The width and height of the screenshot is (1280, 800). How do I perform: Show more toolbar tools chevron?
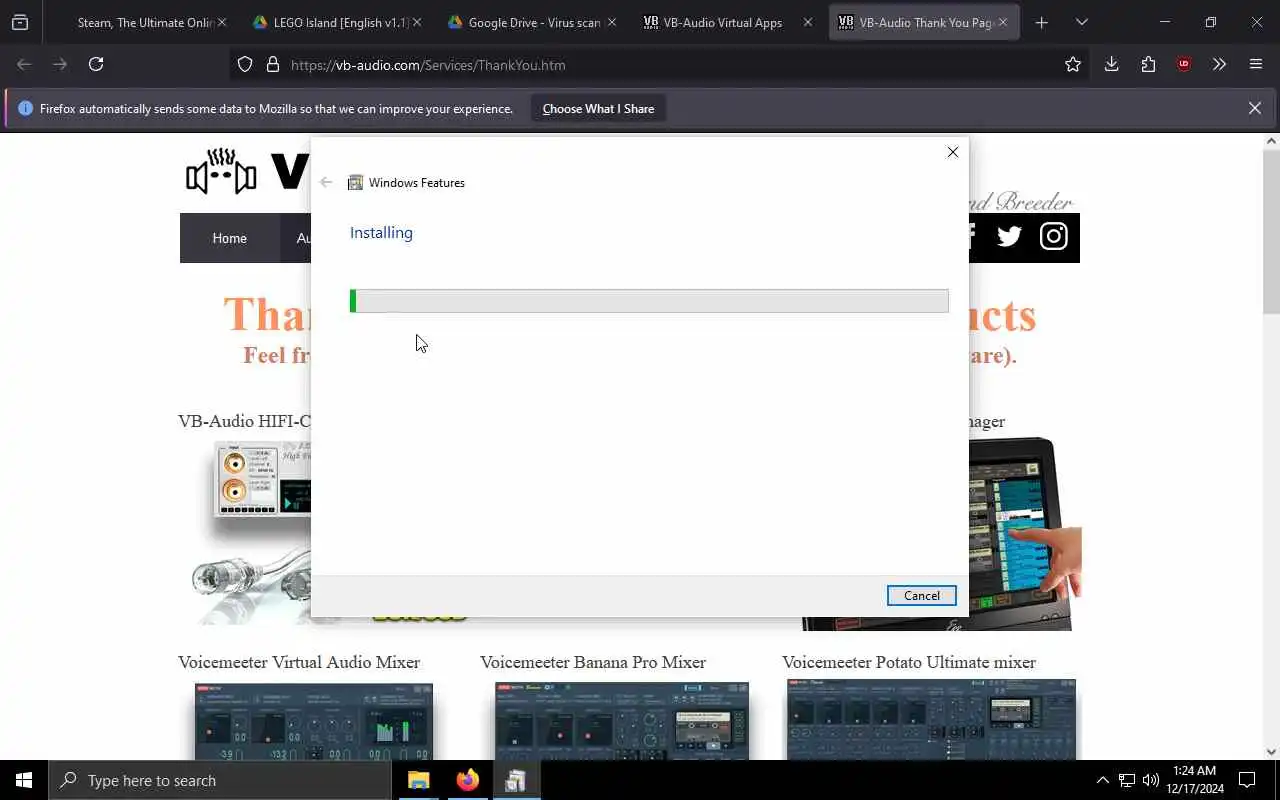tap(1219, 64)
